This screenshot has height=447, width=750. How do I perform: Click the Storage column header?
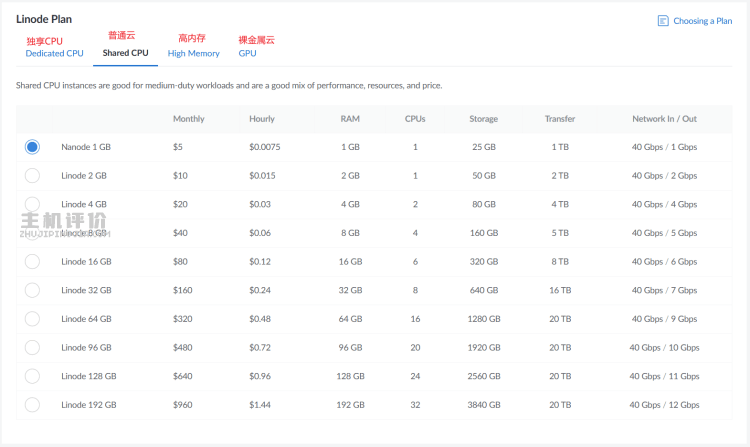pos(483,119)
